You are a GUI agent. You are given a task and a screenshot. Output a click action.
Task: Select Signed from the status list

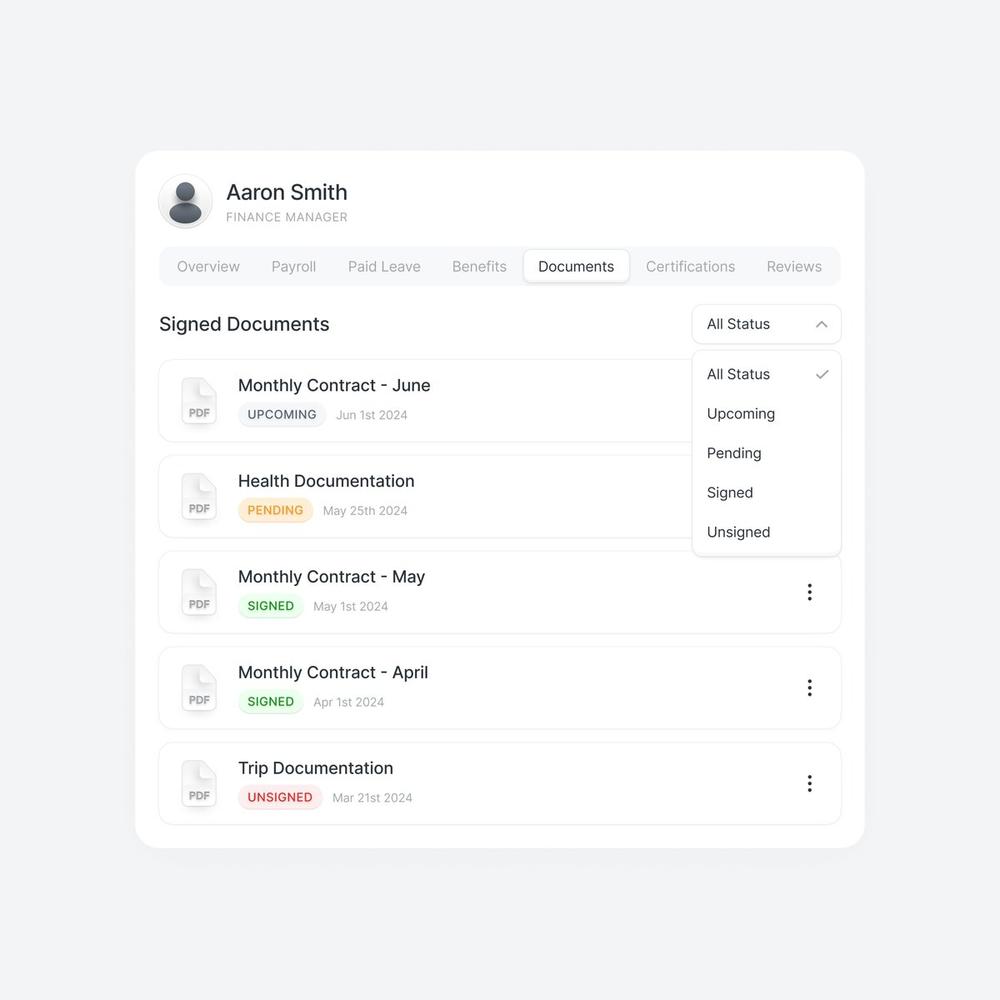767,493
